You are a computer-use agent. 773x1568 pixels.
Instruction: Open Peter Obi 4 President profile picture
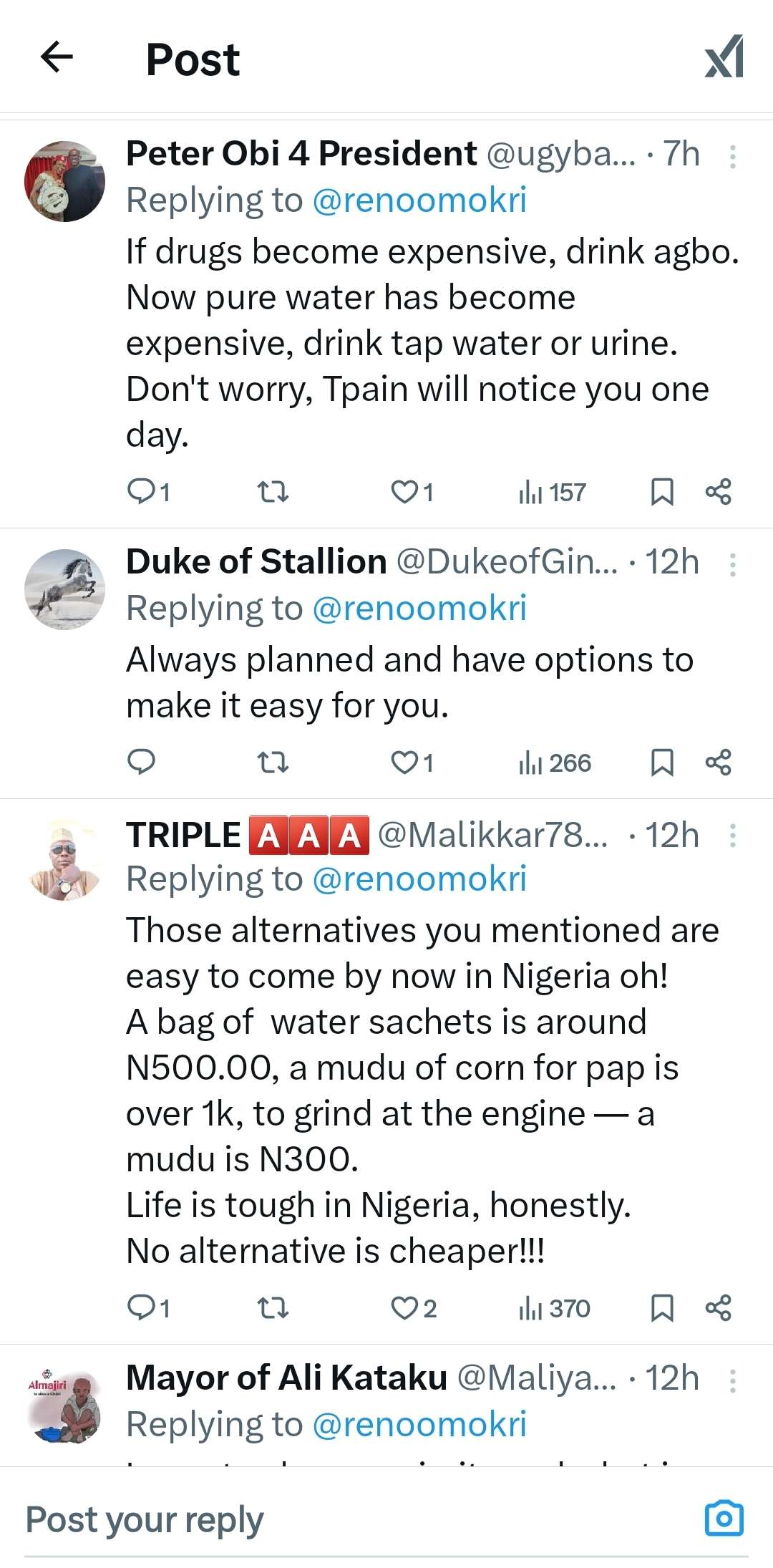pos(64,181)
